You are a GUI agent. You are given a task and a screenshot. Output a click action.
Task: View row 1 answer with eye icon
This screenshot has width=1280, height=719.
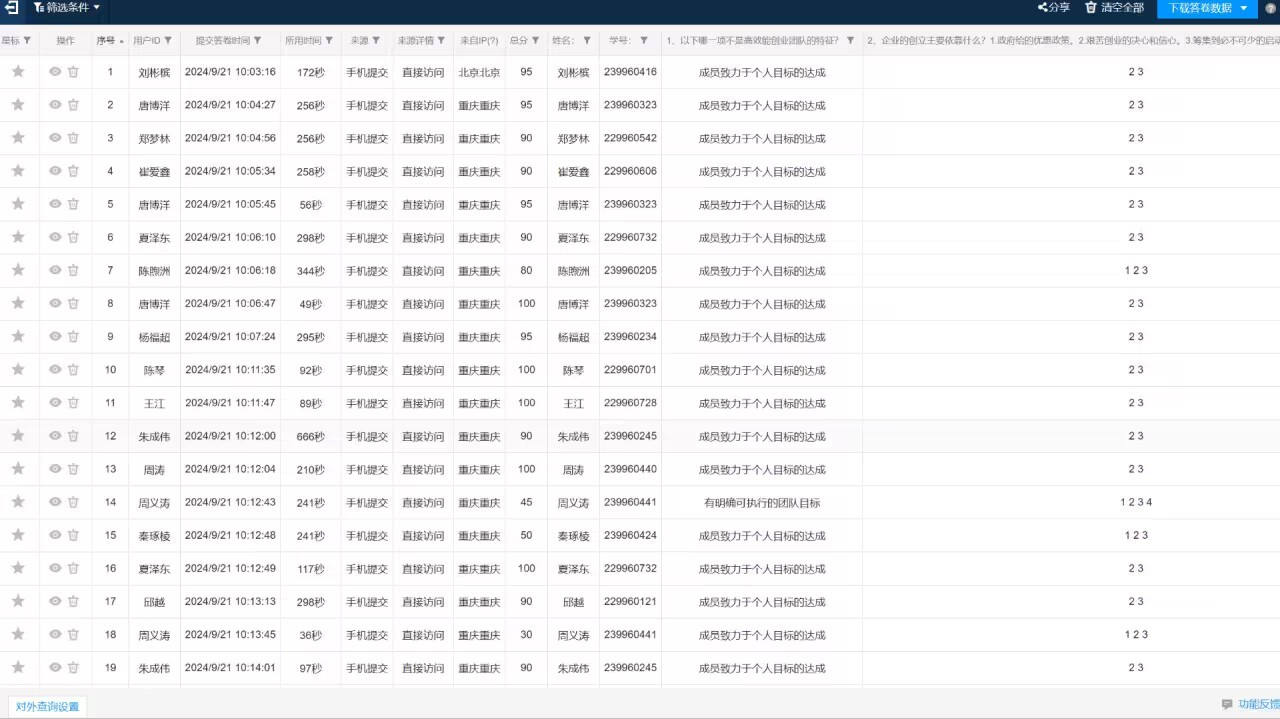point(55,72)
